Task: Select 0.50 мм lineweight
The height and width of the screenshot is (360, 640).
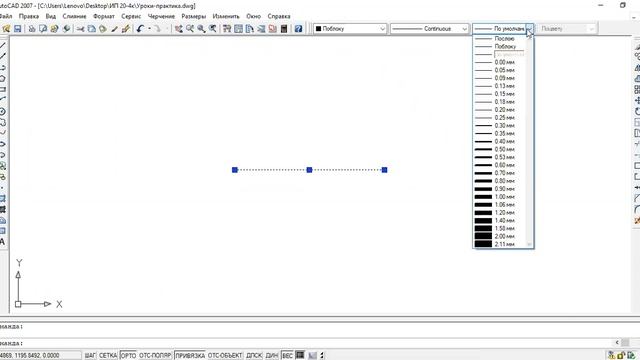Action: click(500, 149)
